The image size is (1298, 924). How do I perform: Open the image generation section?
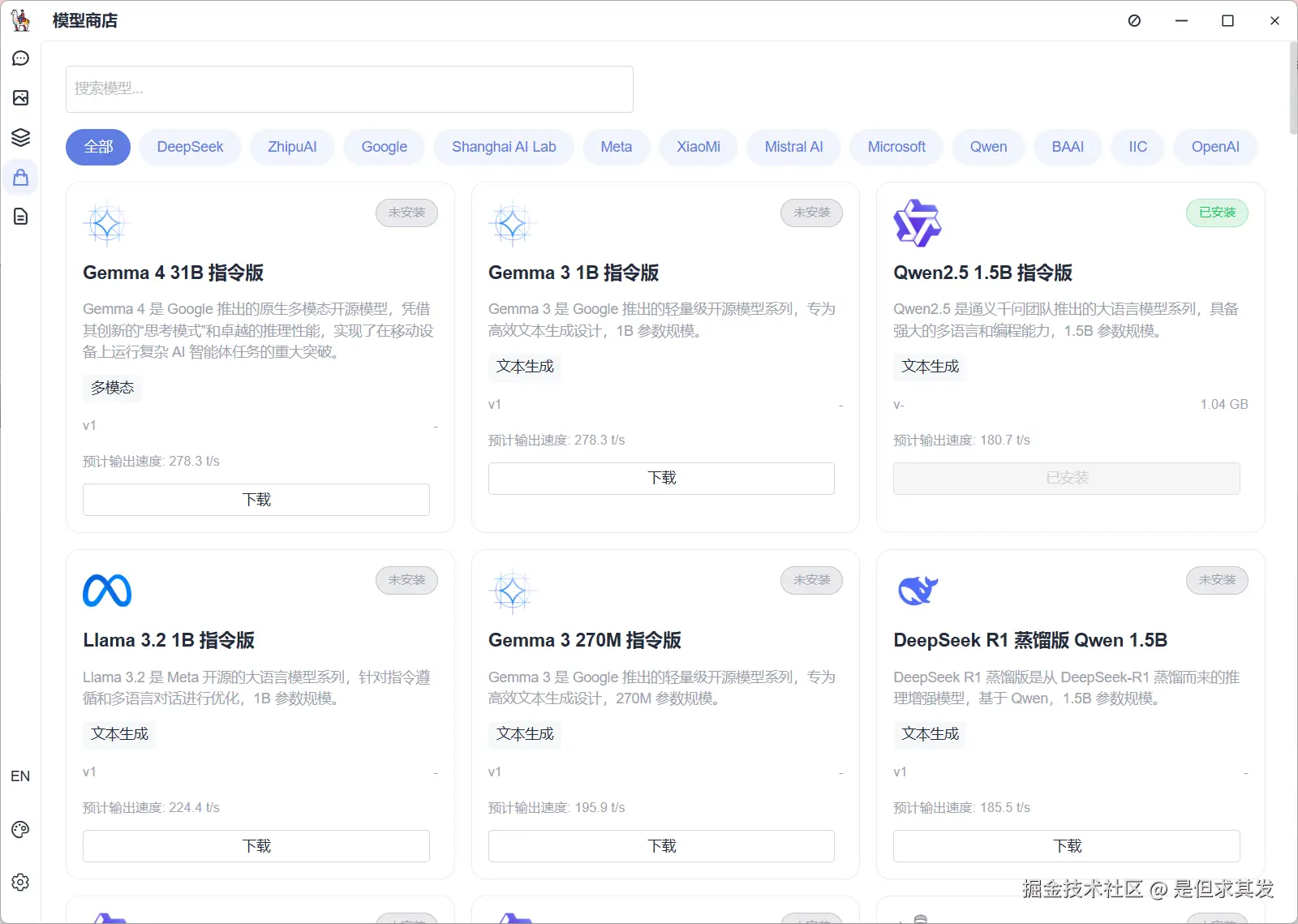point(20,97)
